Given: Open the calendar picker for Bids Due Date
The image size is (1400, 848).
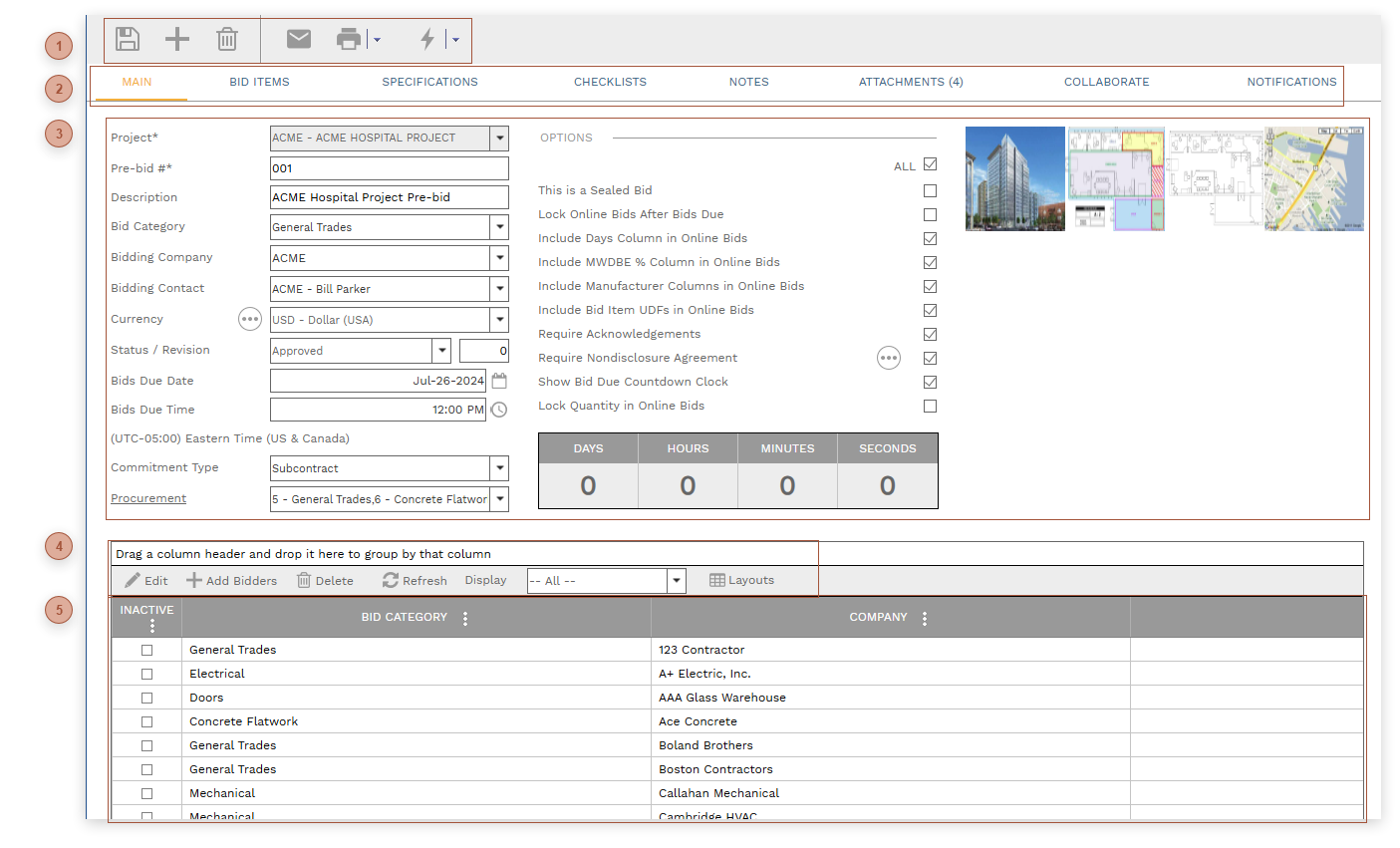Looking at the screenshot, I should [499, 381].
